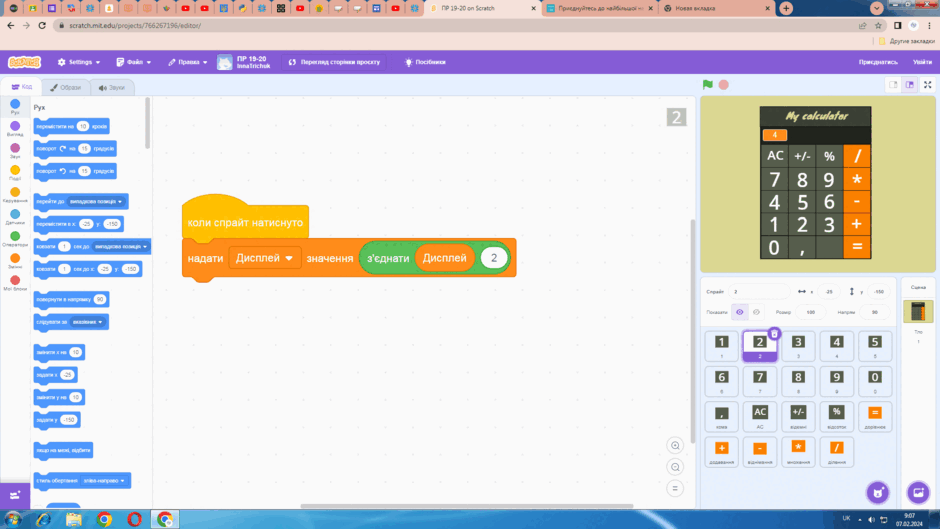This screenshot has width=940, height=529.
Task: Click the green flag to run
Action: [708, 85]
